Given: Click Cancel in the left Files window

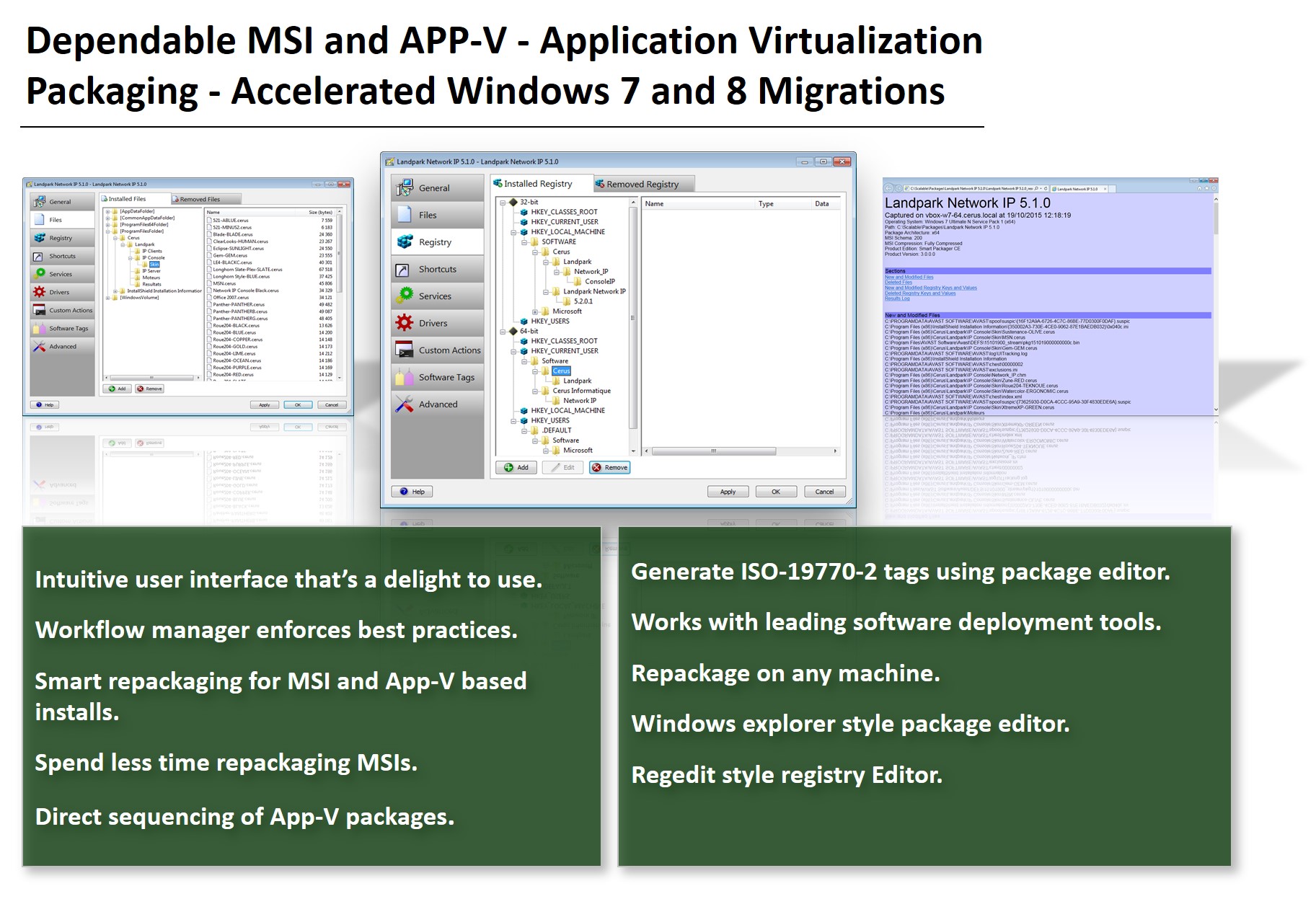Looking at the screenshot, I should point(332,405).
